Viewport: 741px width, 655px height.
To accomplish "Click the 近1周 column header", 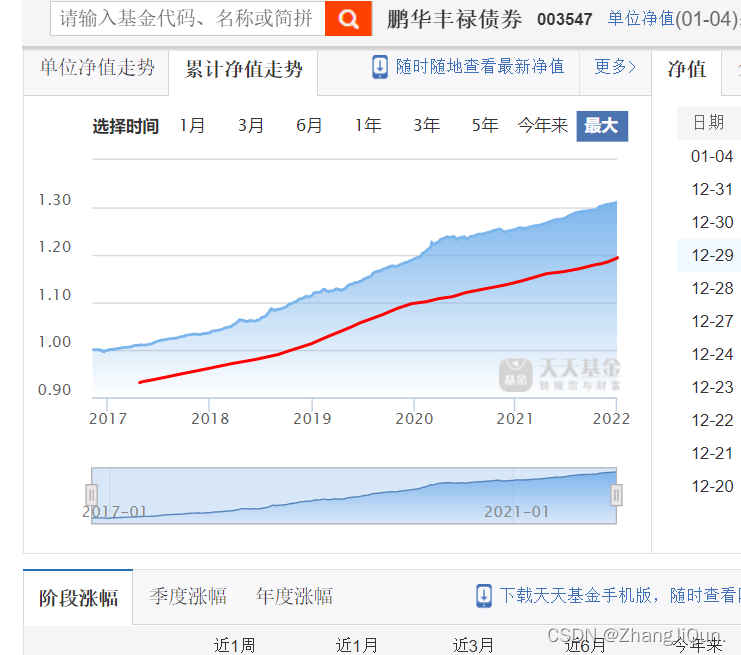I will (234, 645).
